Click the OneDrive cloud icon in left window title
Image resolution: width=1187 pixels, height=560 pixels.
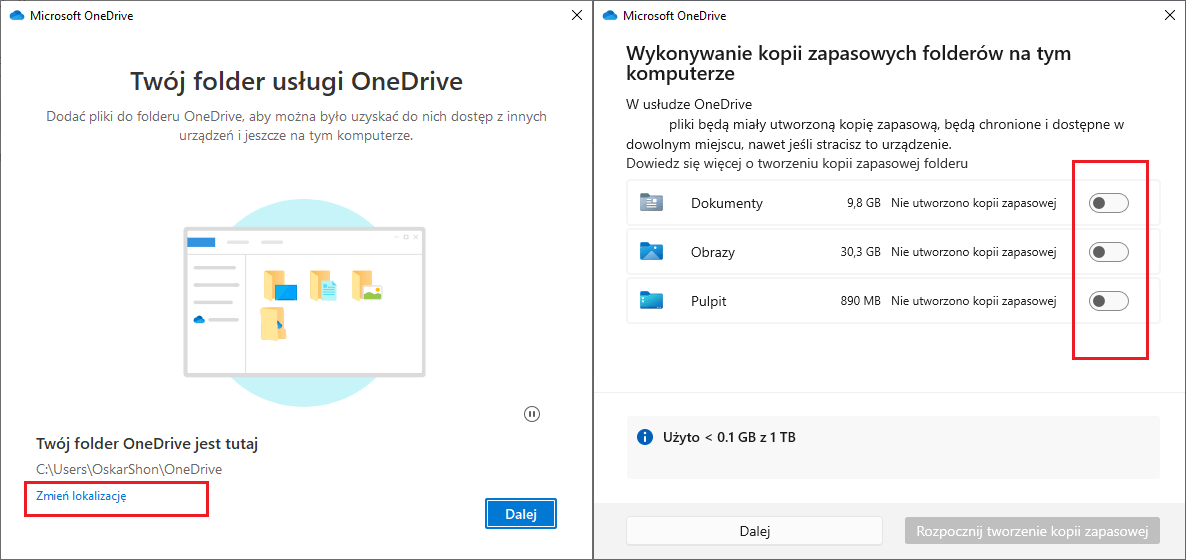(x=17, y=15)
